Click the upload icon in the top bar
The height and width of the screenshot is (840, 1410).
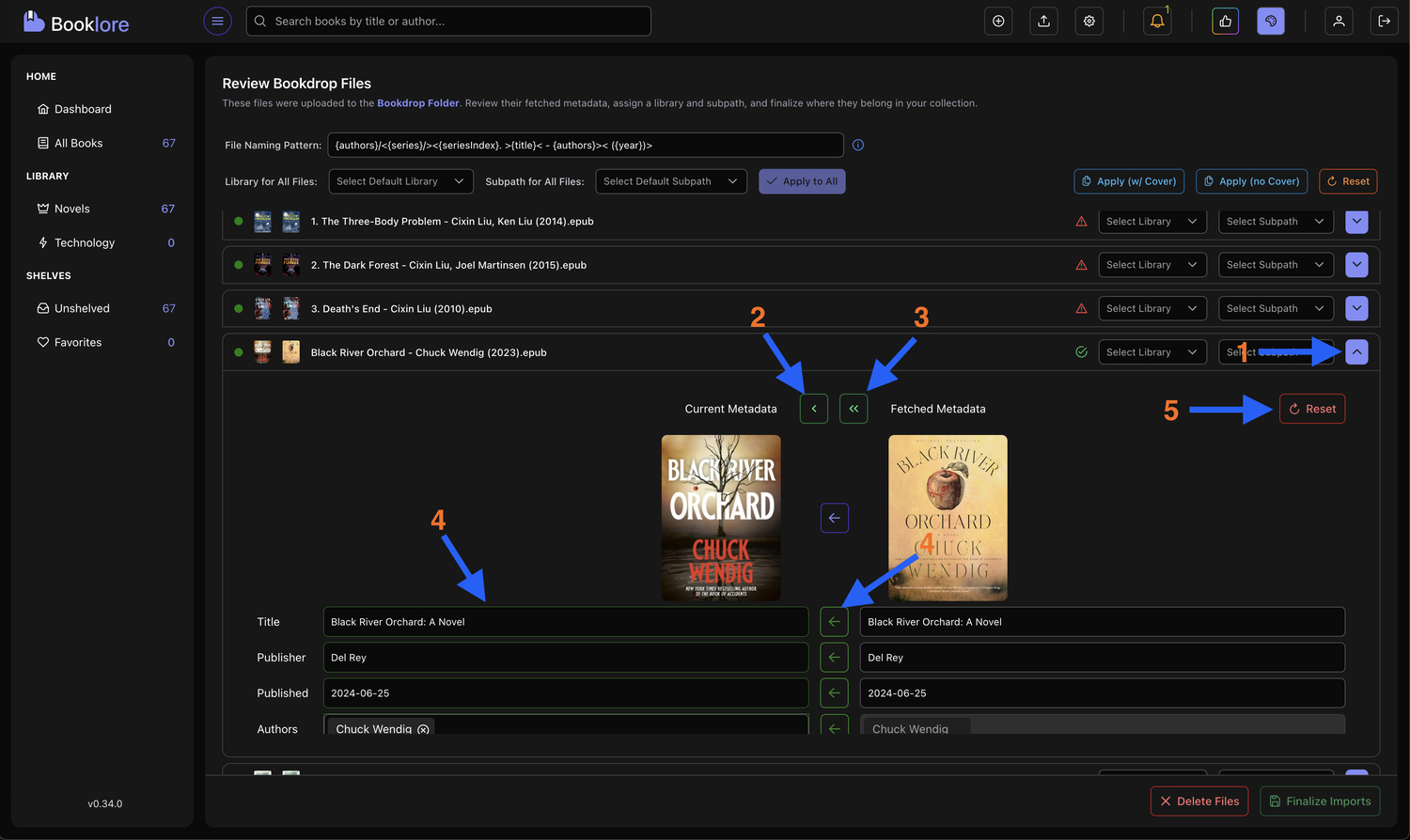click(x=1043, y=21)
